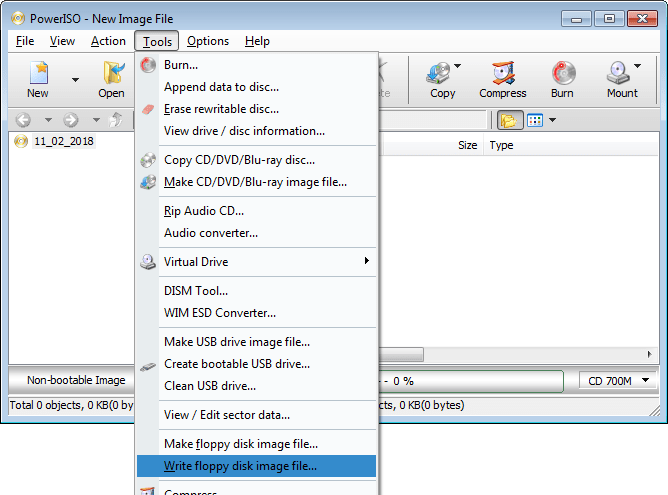Click the view mode icon

click(535, 121)
